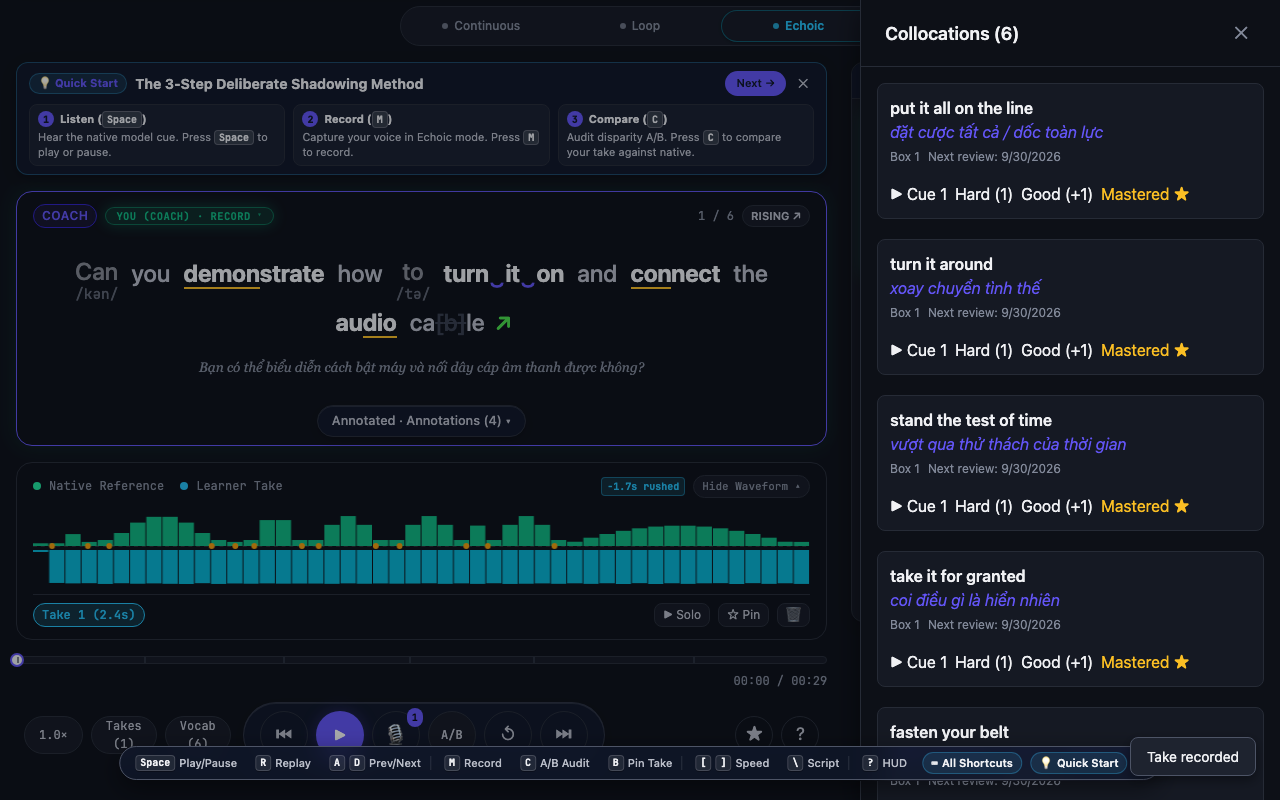Click the Speed shortcut hint
The height and width of the screenshot is (800, 1280).
coord(730,763)
